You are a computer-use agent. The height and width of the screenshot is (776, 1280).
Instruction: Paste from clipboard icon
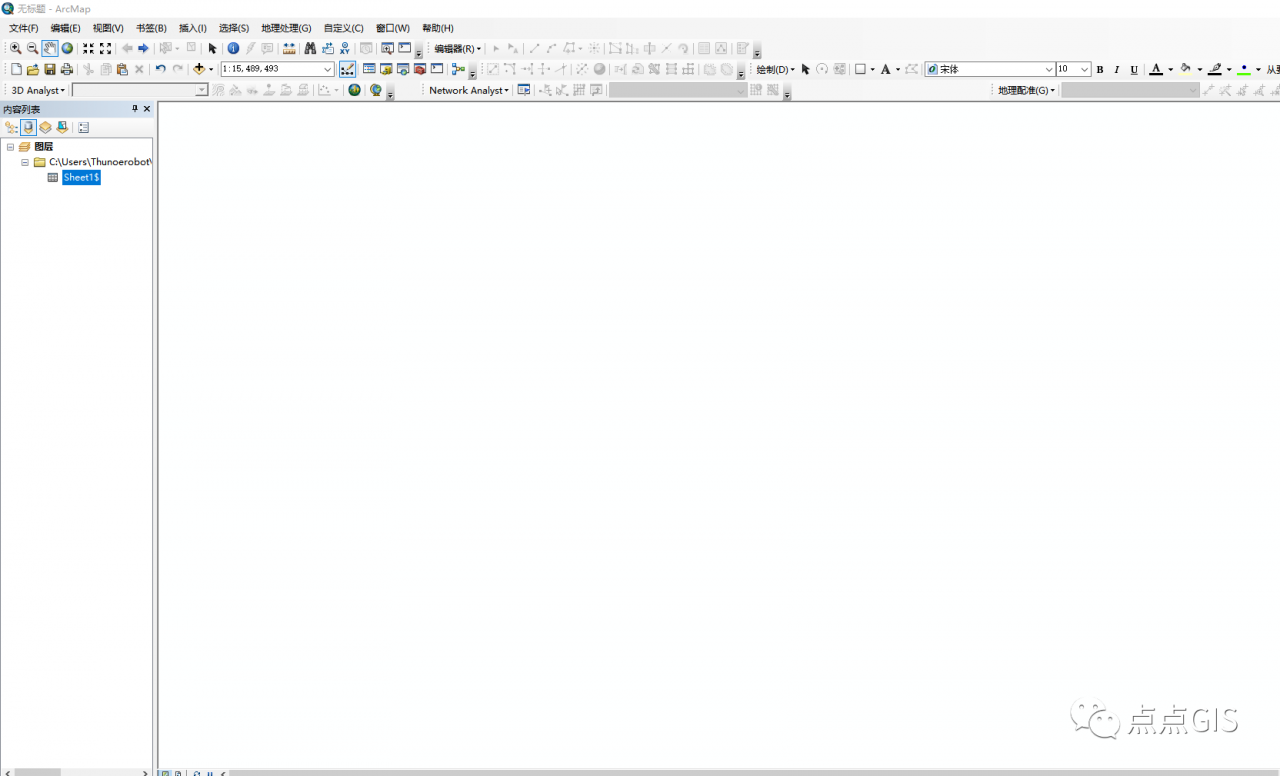coord(122,69)
